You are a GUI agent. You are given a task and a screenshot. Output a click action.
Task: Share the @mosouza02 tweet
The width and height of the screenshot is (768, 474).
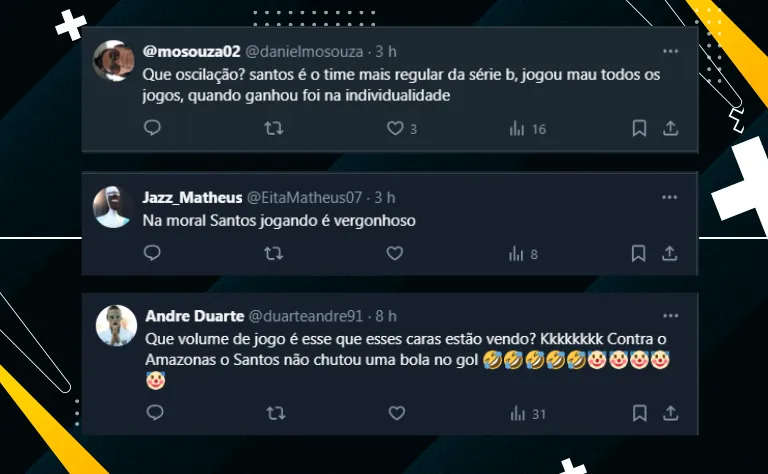tap(671, 128)
